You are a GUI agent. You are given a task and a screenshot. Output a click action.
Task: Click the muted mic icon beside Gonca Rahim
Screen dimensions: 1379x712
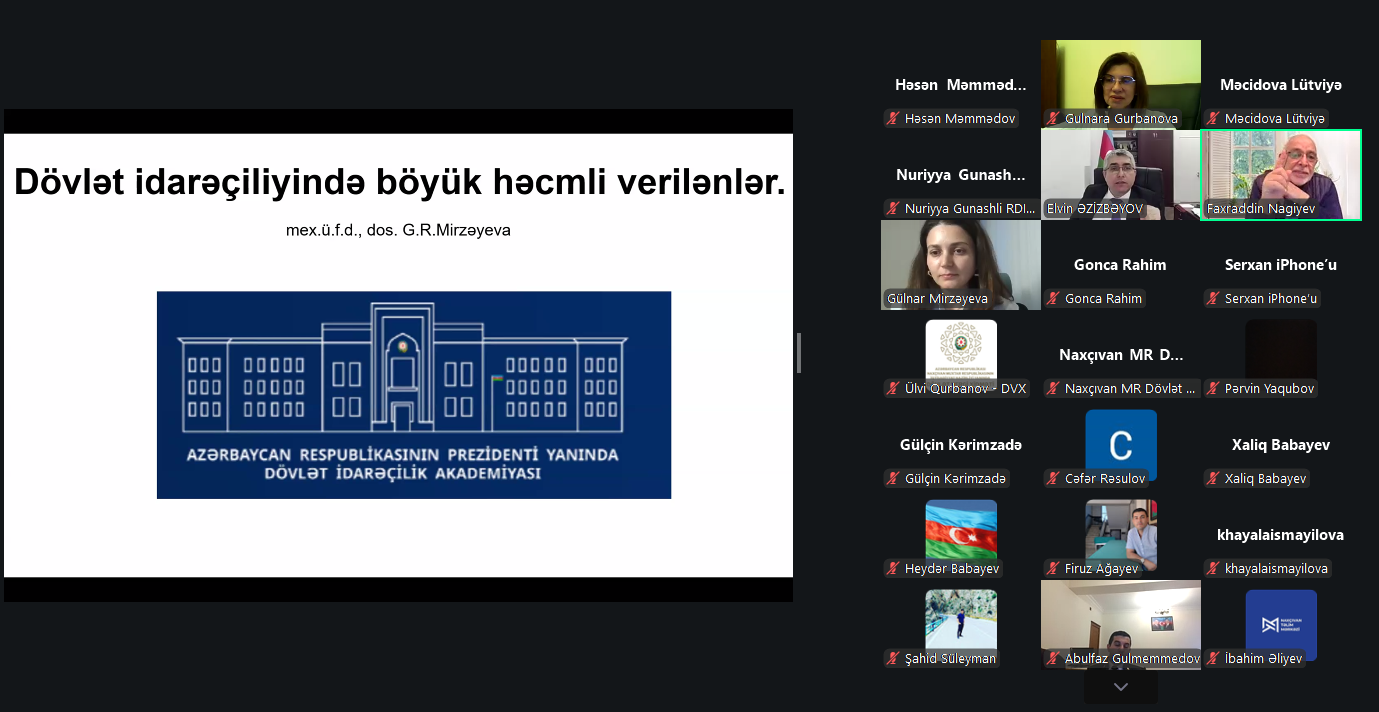tap(1052, 298)
